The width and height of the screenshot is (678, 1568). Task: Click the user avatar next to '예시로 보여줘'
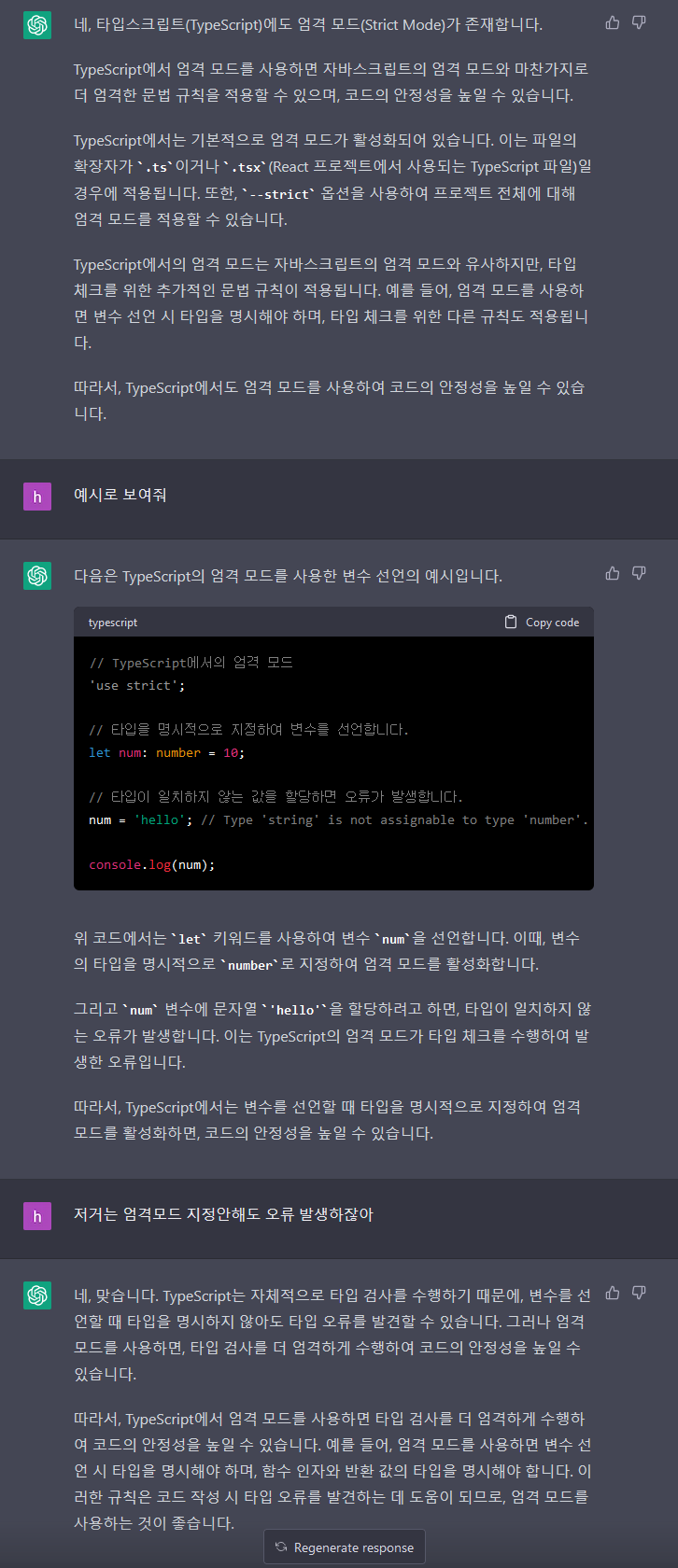tap(37, 497)
